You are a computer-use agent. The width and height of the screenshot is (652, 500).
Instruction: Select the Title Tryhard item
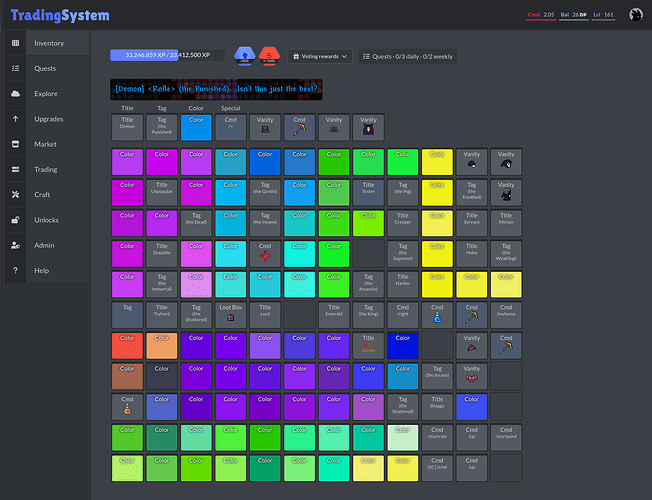click(x=162, y=315)
